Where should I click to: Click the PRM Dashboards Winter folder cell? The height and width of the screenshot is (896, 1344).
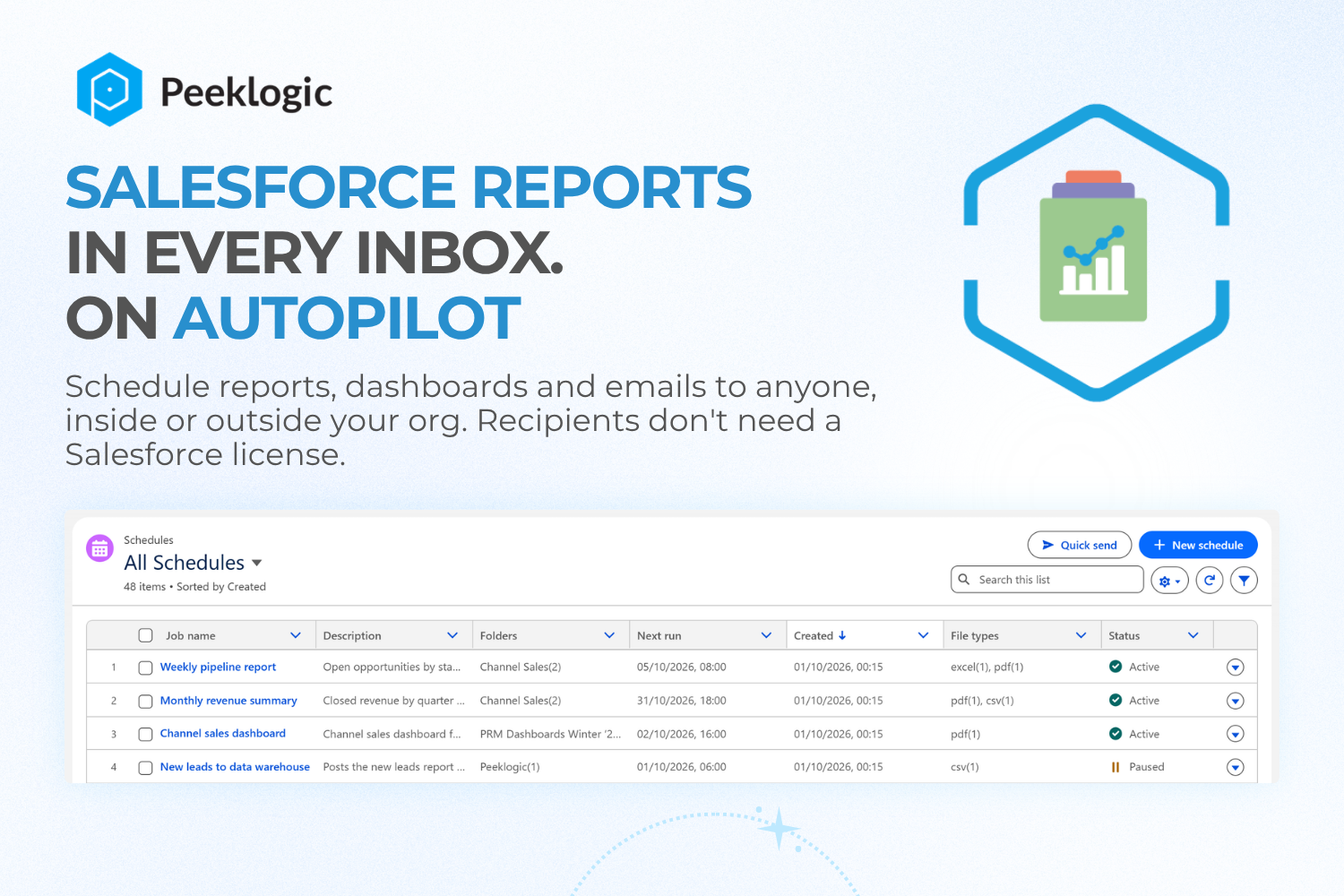(x=550, y=734)
